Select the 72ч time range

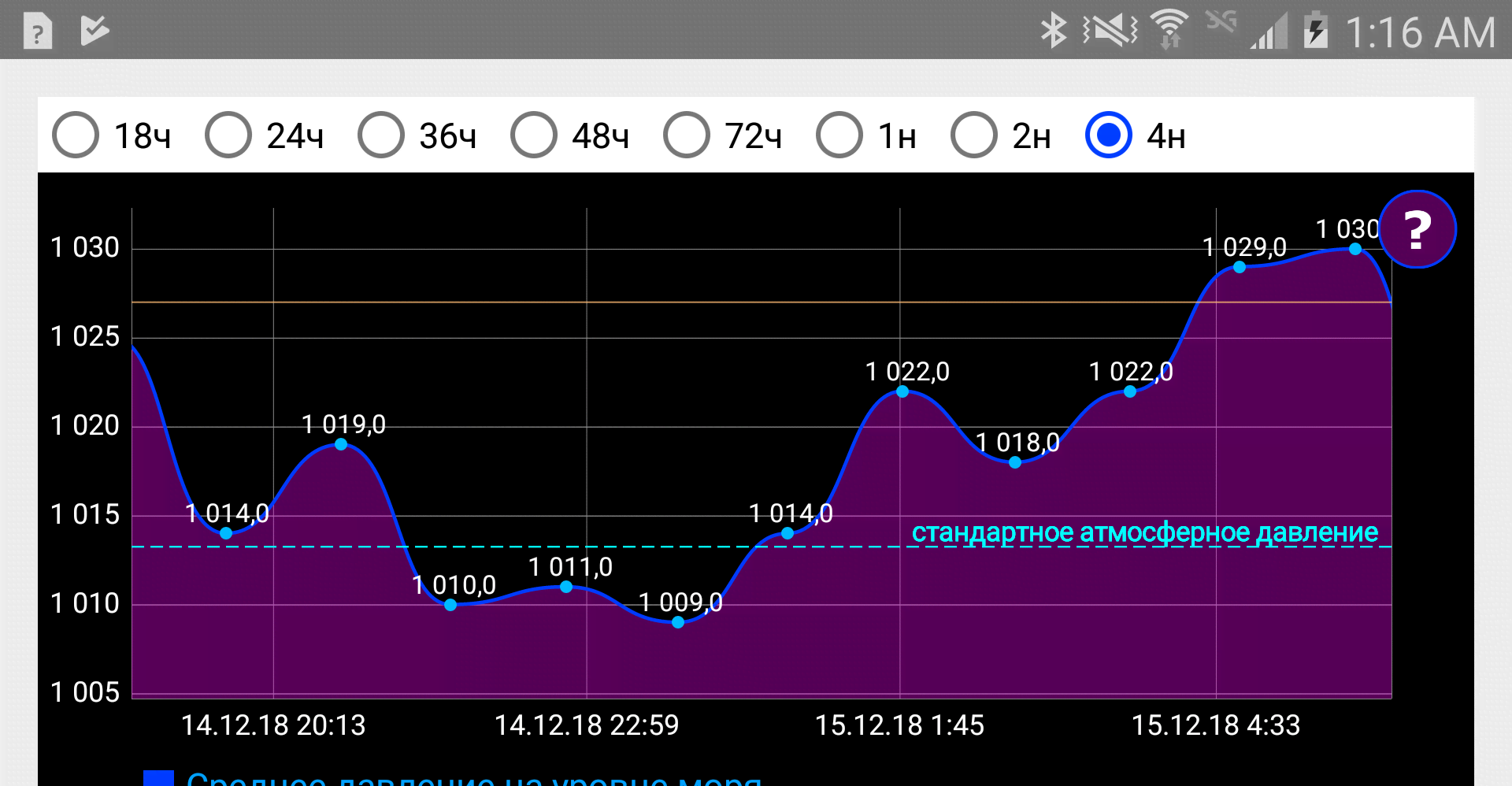coord(722,135)
